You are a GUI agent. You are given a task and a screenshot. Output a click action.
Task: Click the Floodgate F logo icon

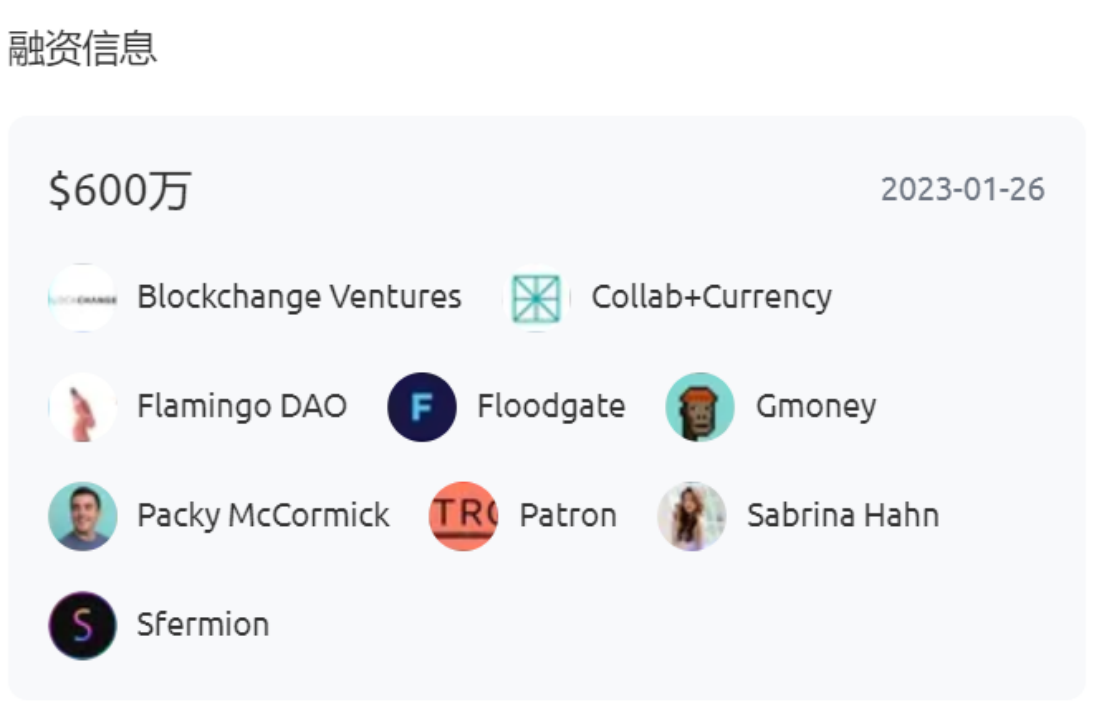click(x=422, y=407)
